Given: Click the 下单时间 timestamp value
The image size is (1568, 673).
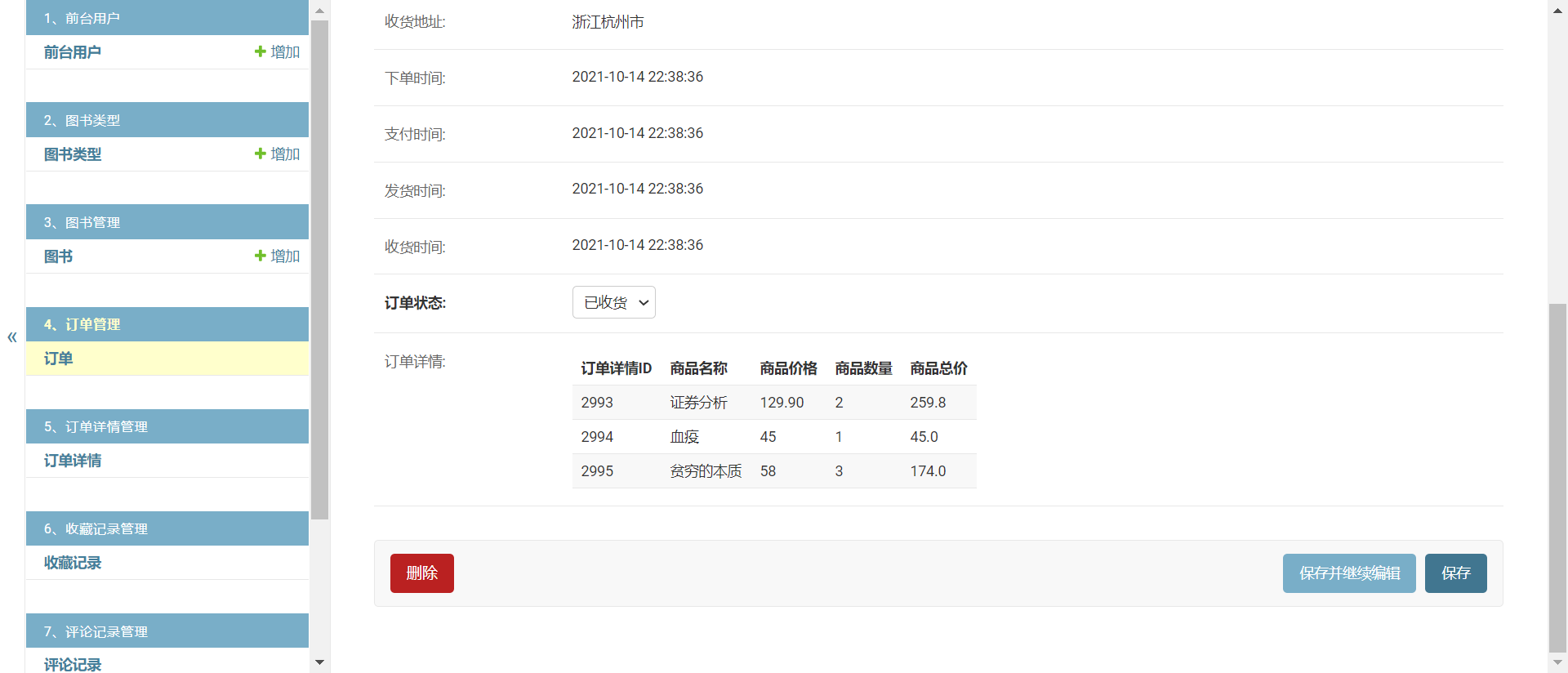Looking at the screenshot, I should point(638,77).
